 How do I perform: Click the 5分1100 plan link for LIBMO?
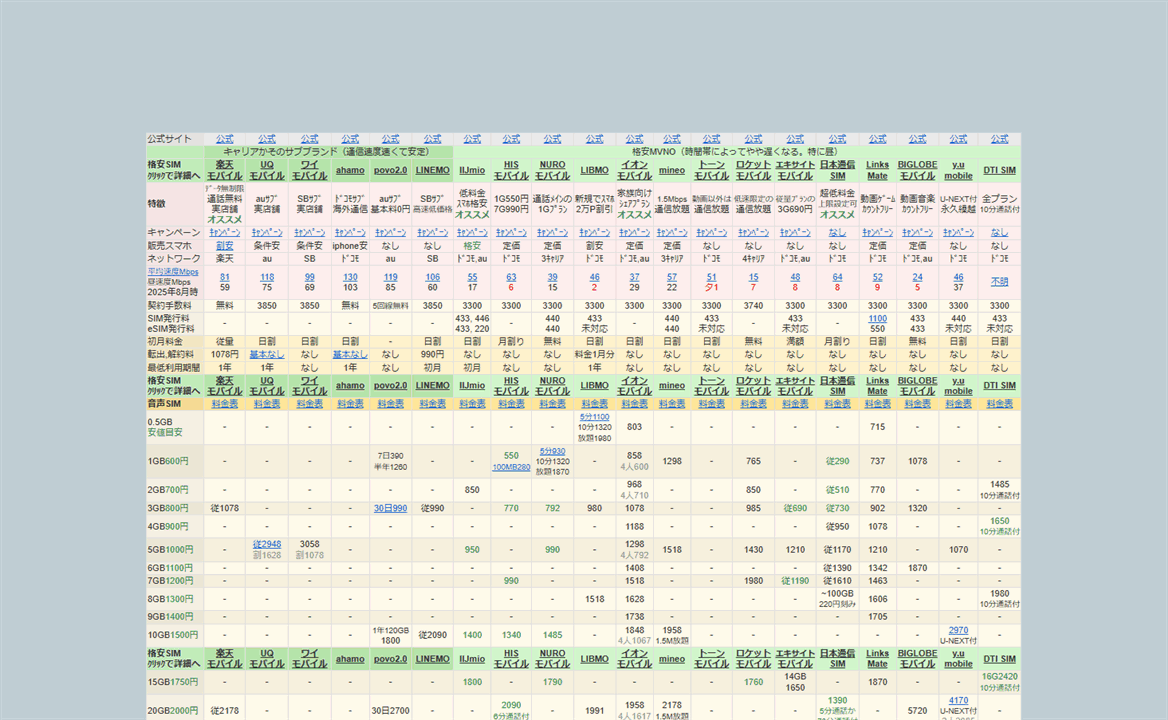point(594,417)
